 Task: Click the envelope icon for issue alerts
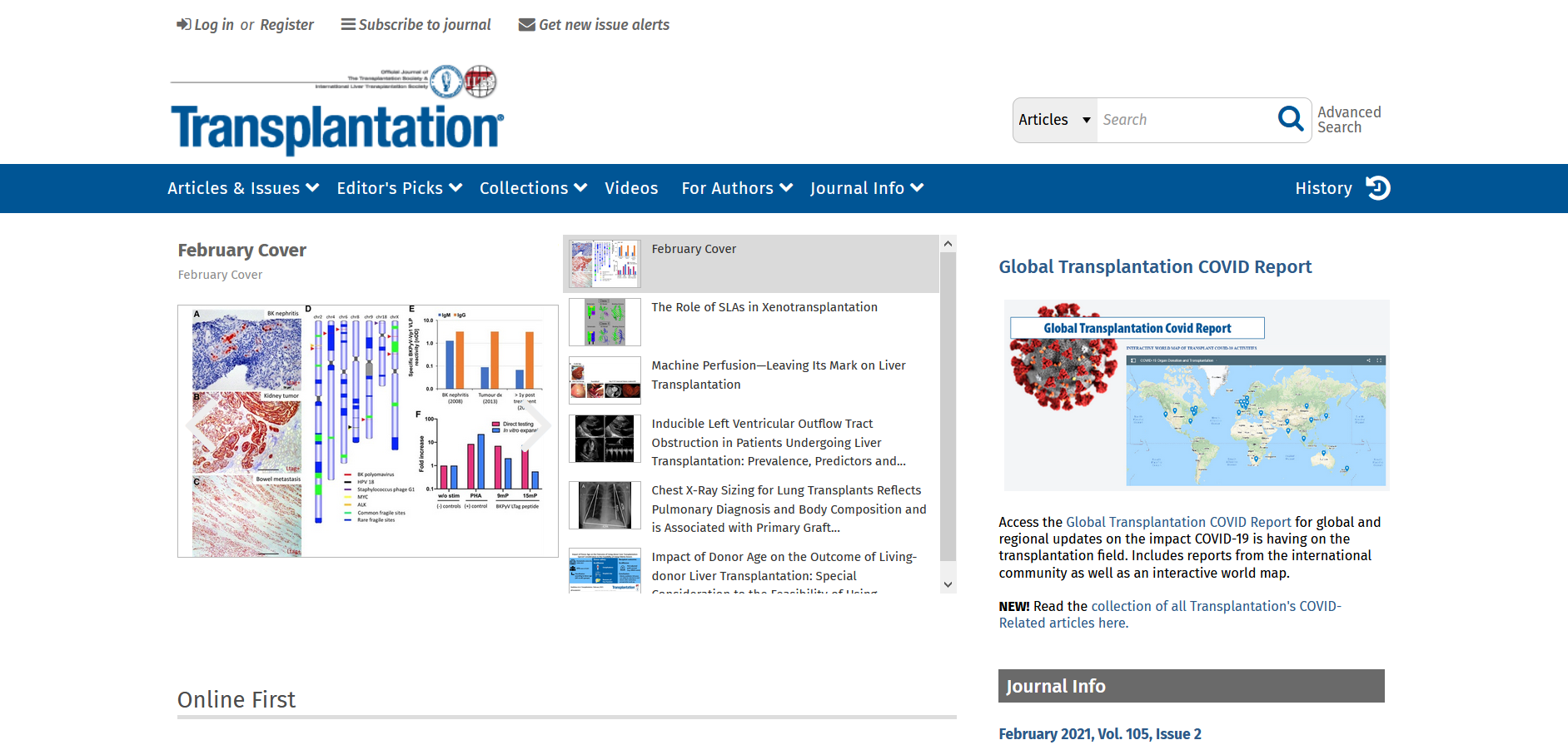click(x=526, y=24)
